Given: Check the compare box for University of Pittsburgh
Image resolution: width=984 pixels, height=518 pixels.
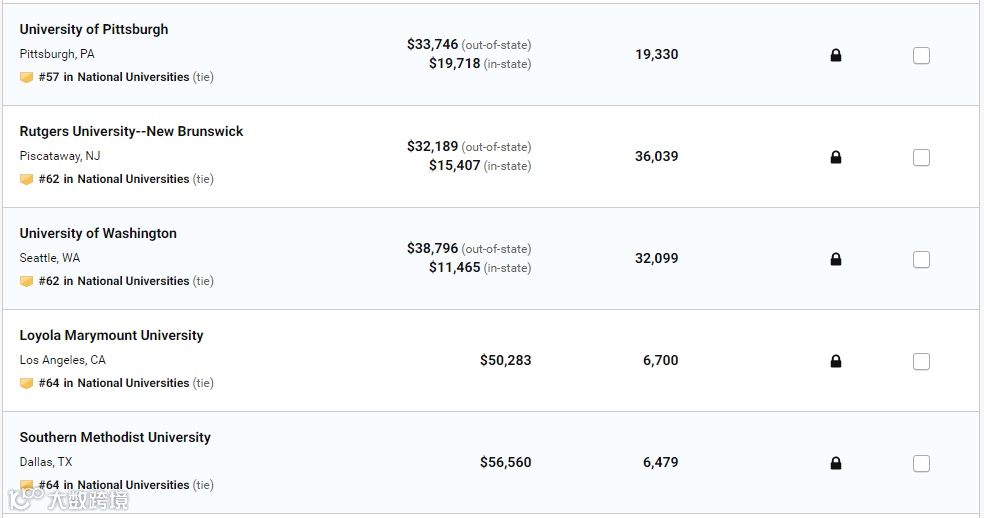Looking at the screenshot, I should [921, 56].
